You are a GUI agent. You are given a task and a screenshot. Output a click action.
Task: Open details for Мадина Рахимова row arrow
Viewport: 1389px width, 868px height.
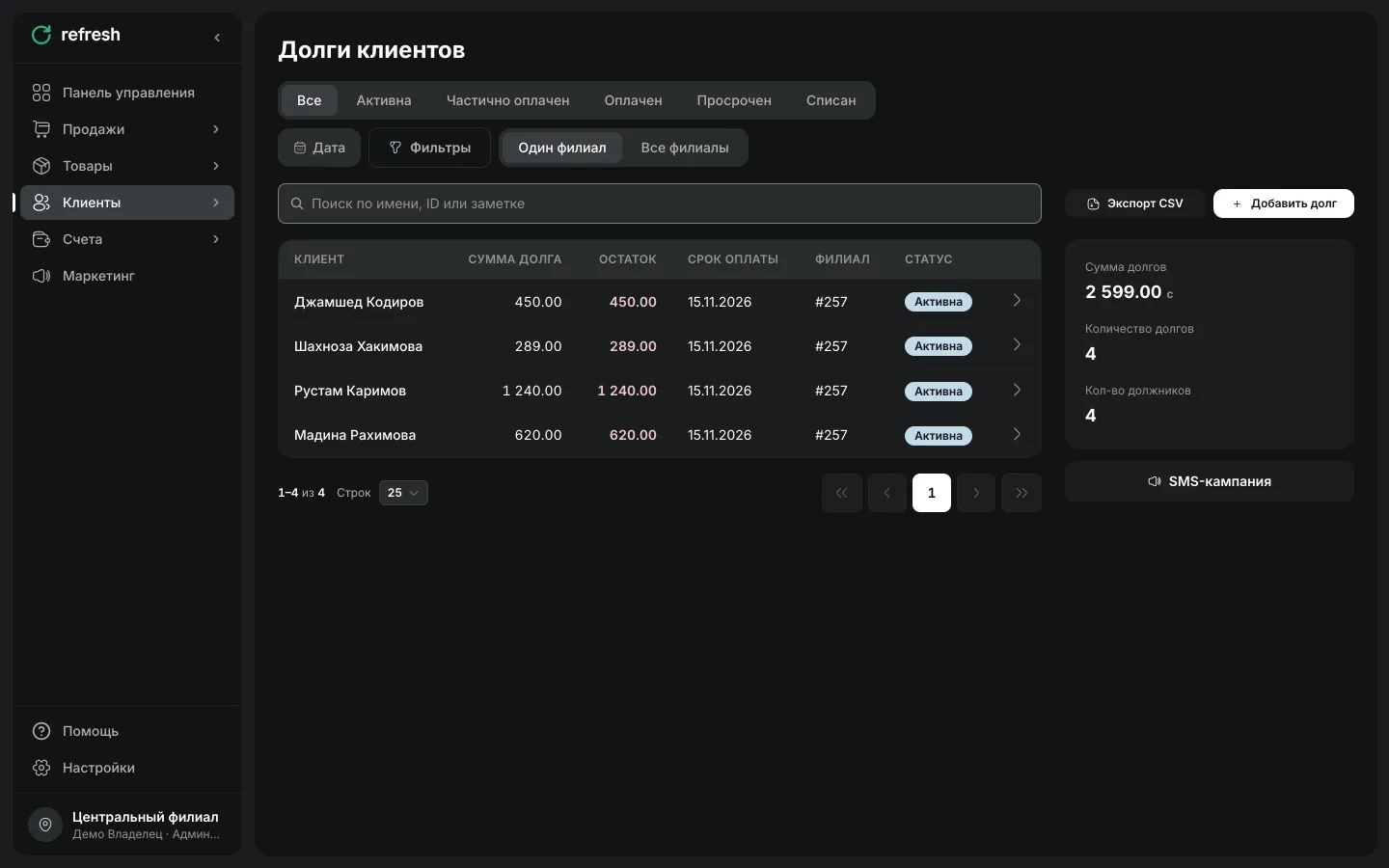1017,434
